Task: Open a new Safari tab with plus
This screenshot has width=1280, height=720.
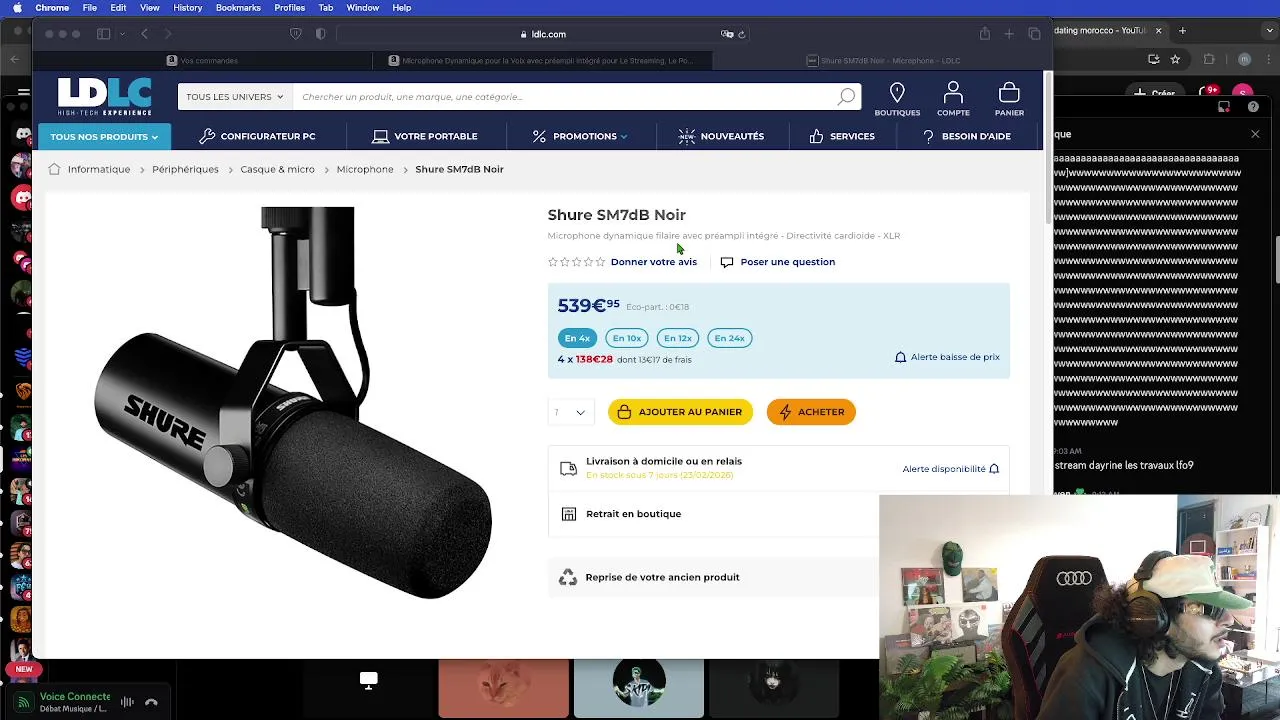Action: coord(1009,34)
